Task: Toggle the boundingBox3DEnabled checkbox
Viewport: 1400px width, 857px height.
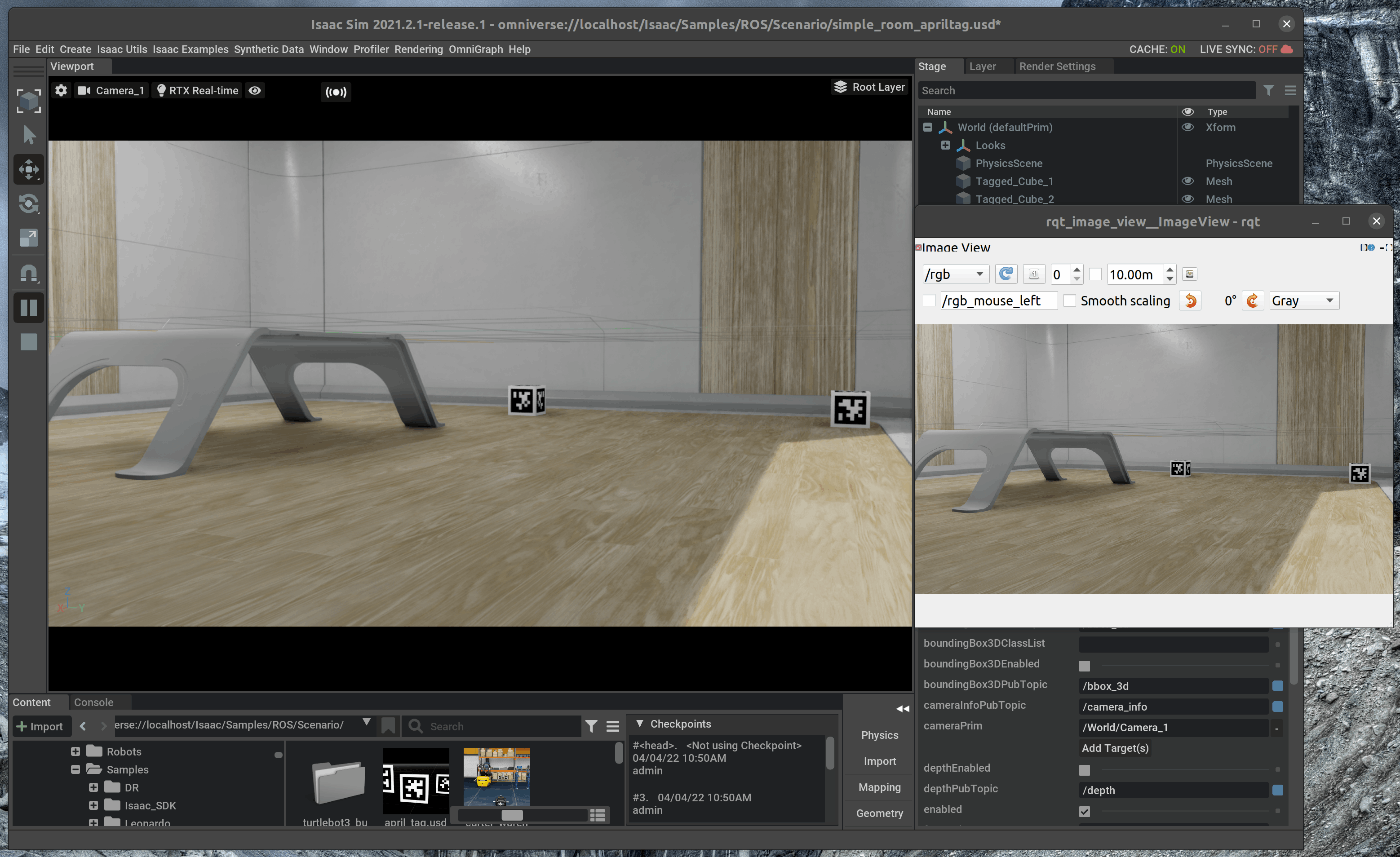Action: [x=1085, y=665]
